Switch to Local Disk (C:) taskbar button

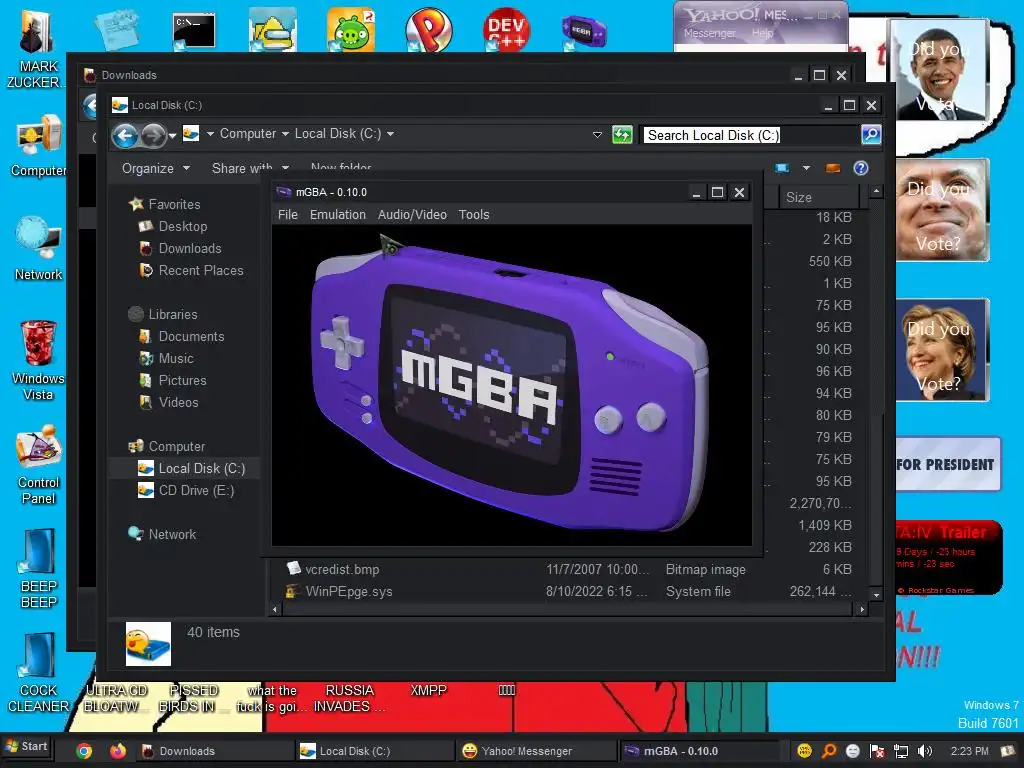(x=374, y=751)
